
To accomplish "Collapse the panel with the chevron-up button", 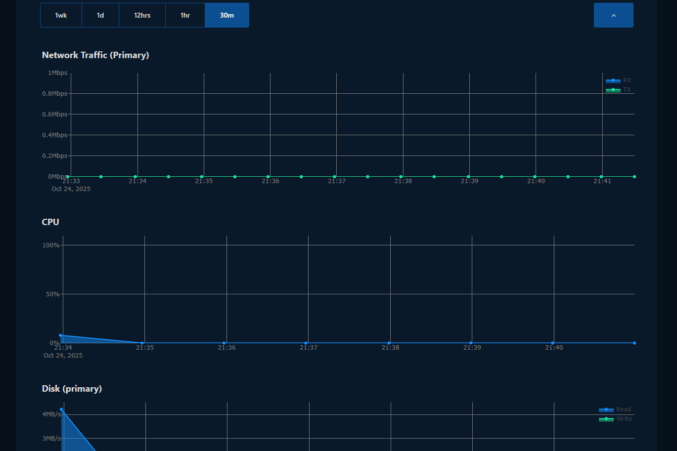I will (x=613, y=15).
